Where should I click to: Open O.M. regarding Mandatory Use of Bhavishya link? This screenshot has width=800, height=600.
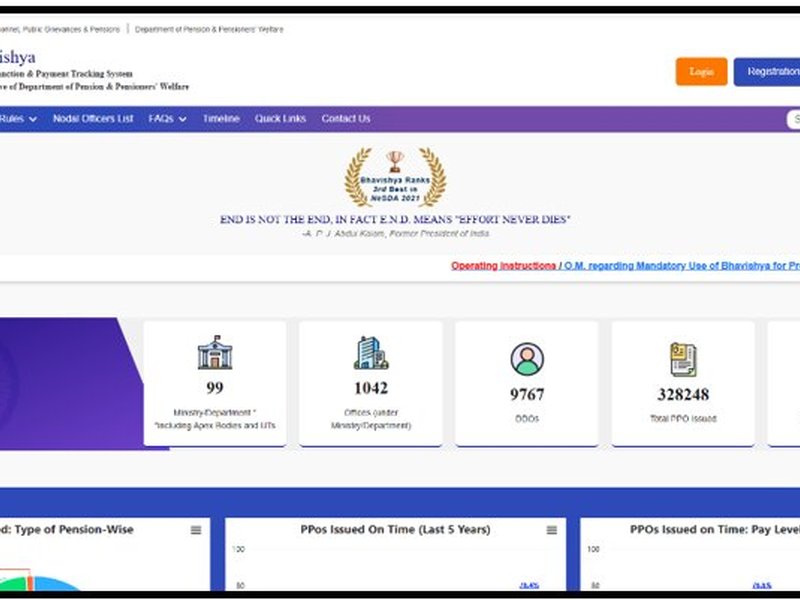pos(682,266)
